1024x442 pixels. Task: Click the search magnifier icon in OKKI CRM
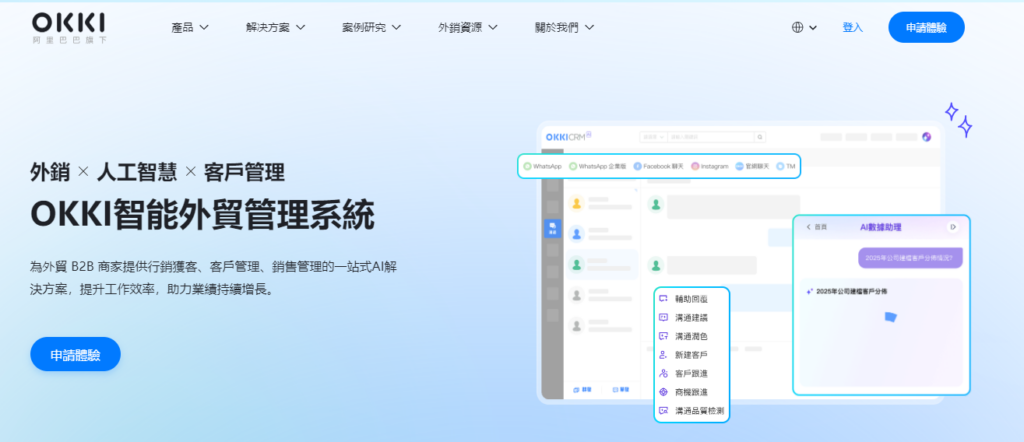click(x=760, y=137)
